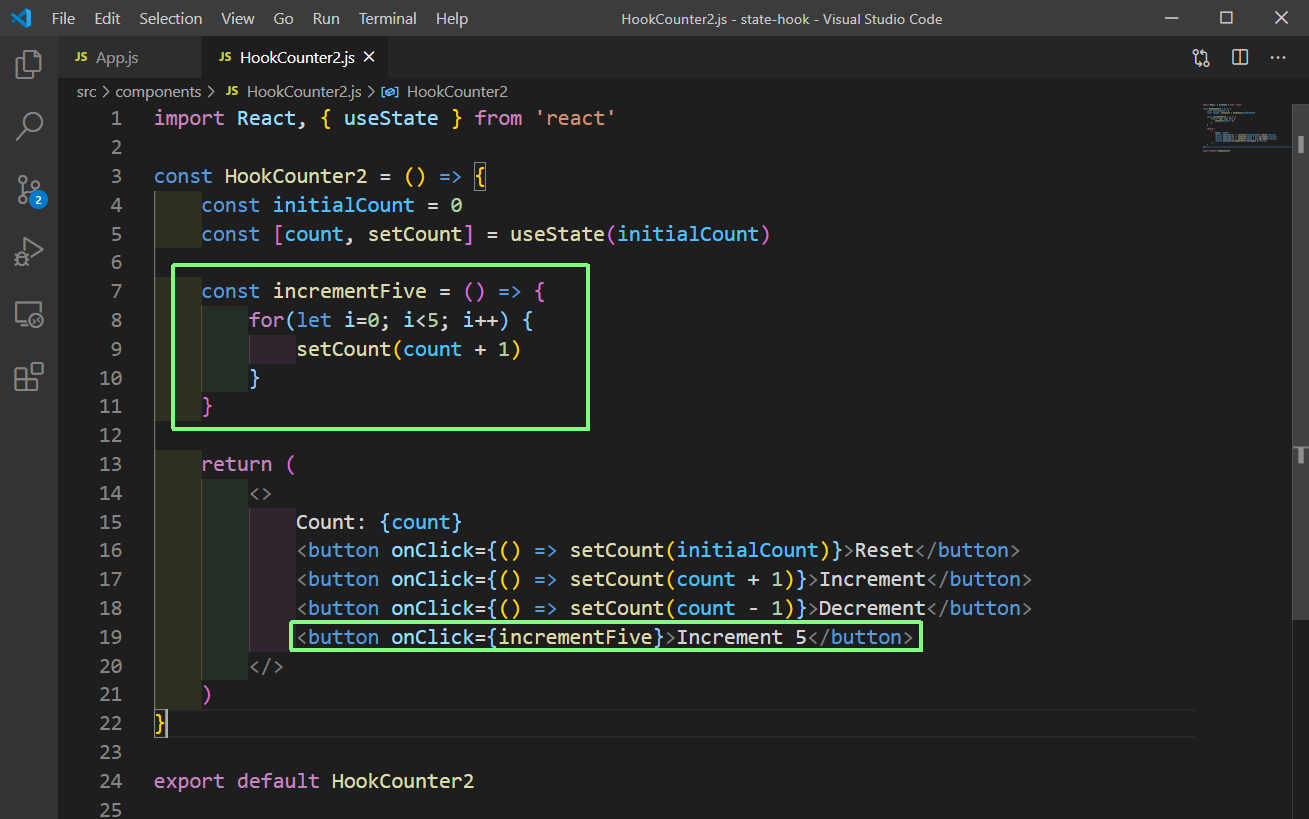
Task: Click the minimap code preview
Action: coord(1245,127)
